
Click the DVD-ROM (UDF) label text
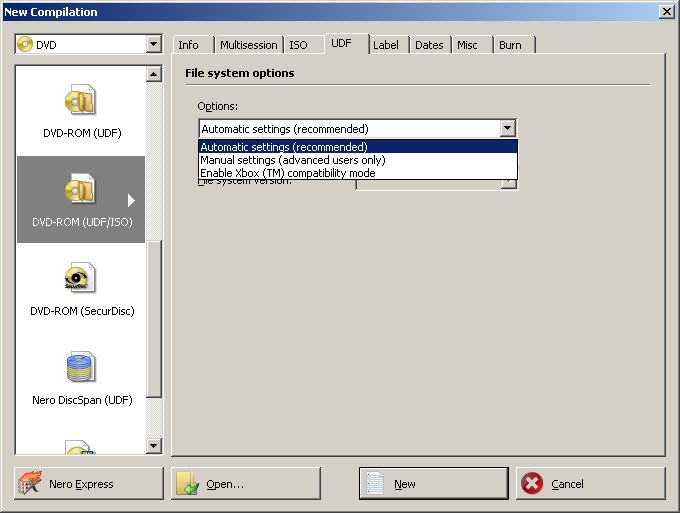[x=82, y=133]
